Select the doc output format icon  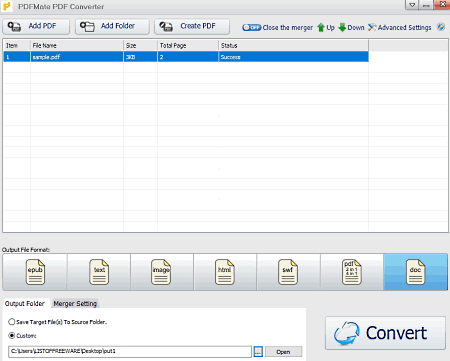(x=415, y=272)
